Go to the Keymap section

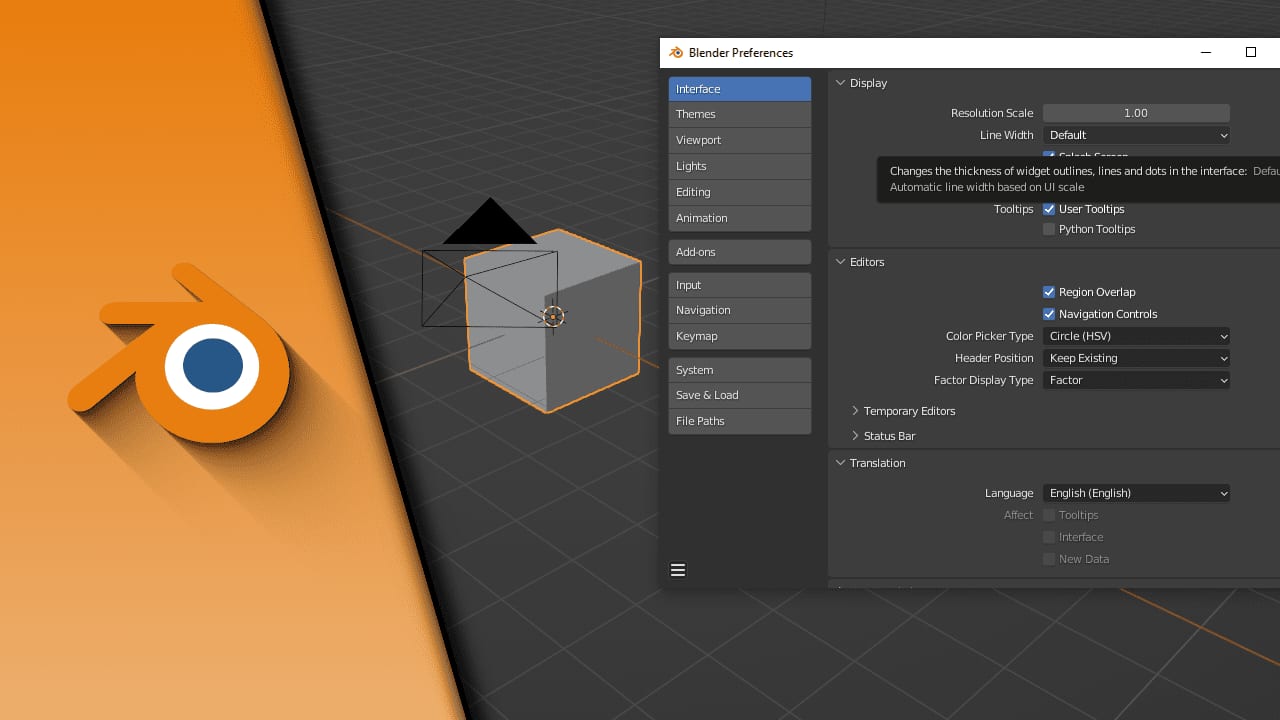point(740,336)
